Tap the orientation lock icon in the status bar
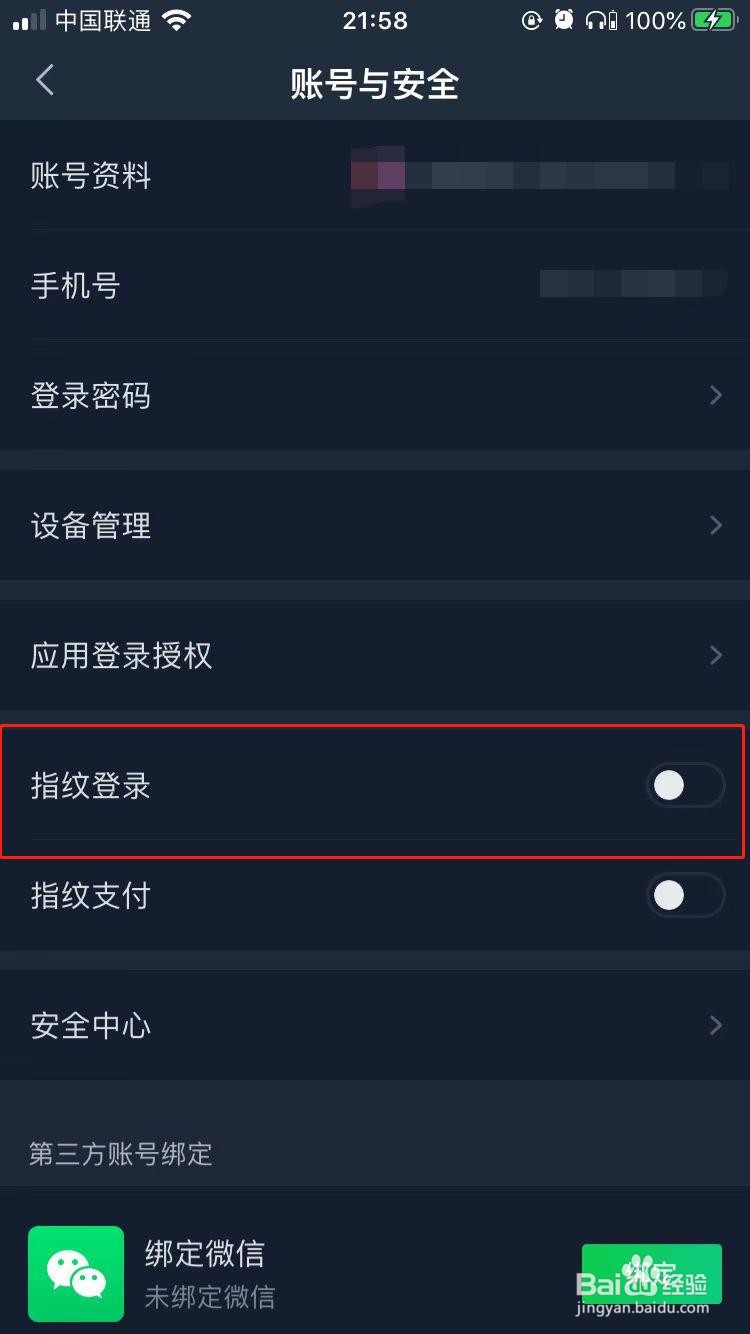This screenshot has width=750, height=1334. point(531,20)
